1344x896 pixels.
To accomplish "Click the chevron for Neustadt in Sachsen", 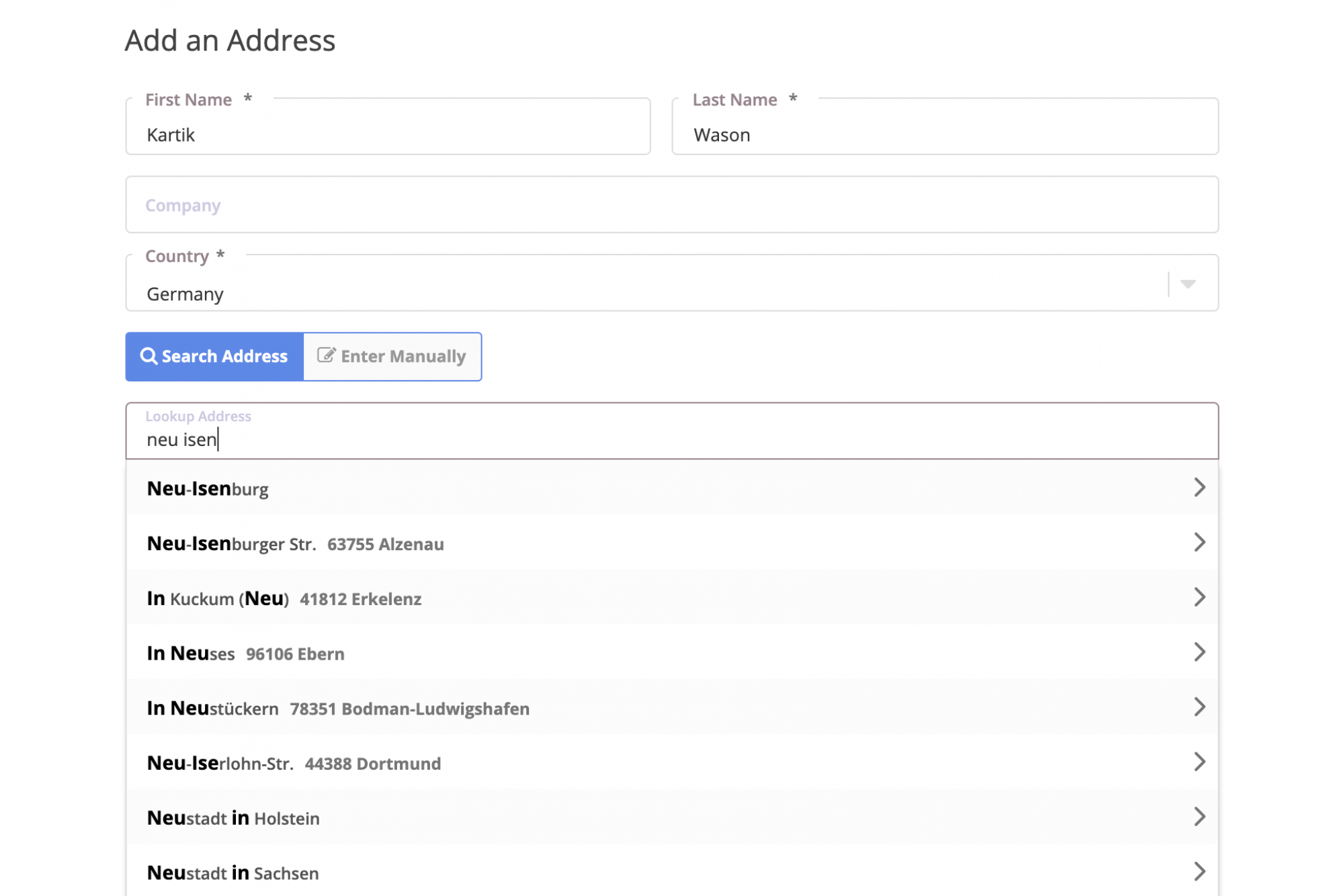I will pyautogui.click(x=1200, y=872).
